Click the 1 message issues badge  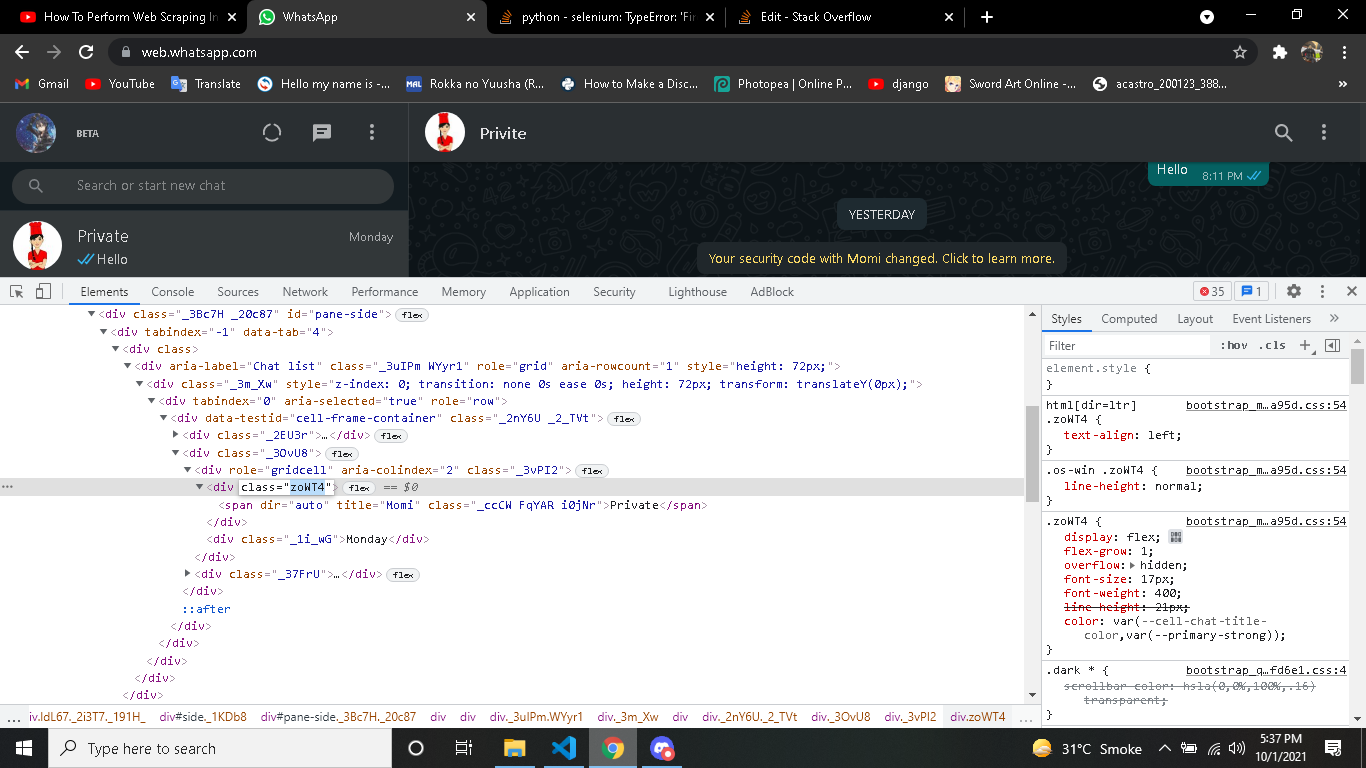pyautogui.click(x=1252, y=292)
